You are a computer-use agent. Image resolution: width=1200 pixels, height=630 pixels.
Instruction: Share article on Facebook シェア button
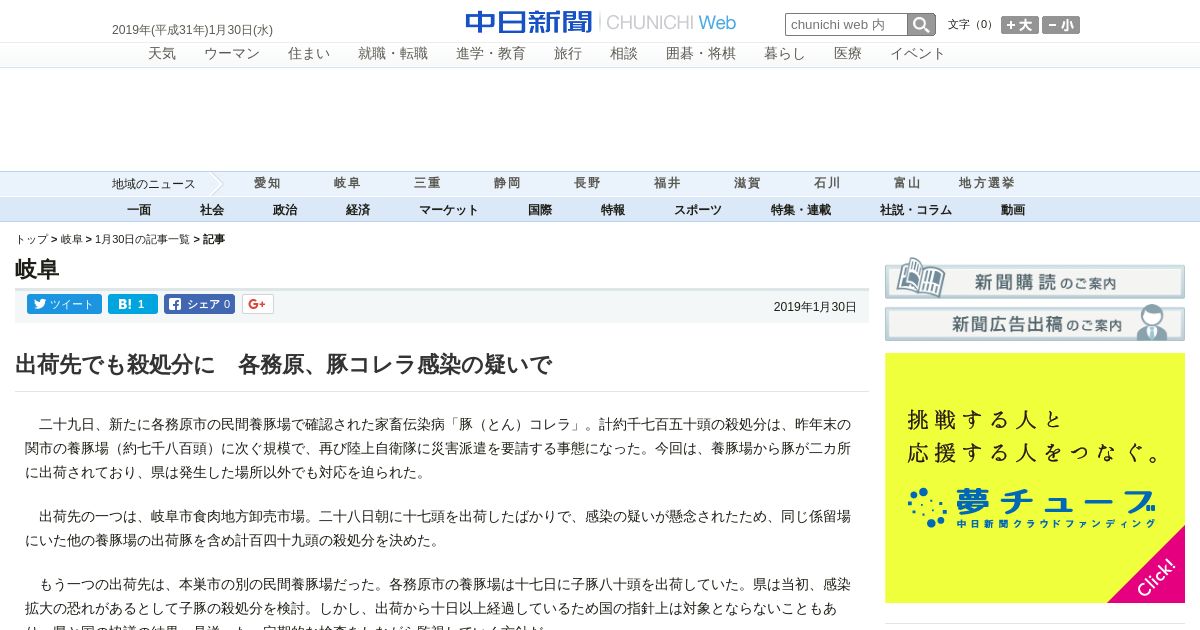pyautogui.click(x=200, y=304)
